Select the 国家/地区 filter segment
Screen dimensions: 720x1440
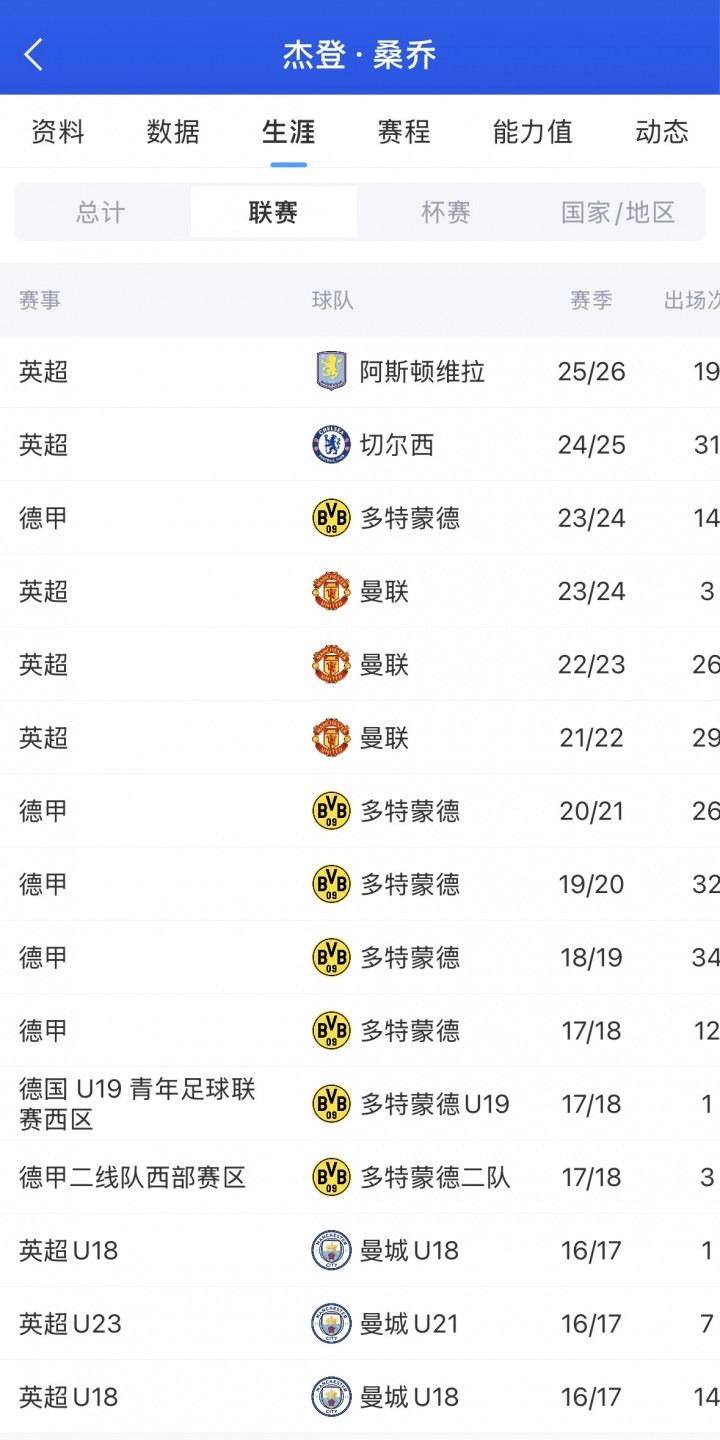[x=618, y=212]
